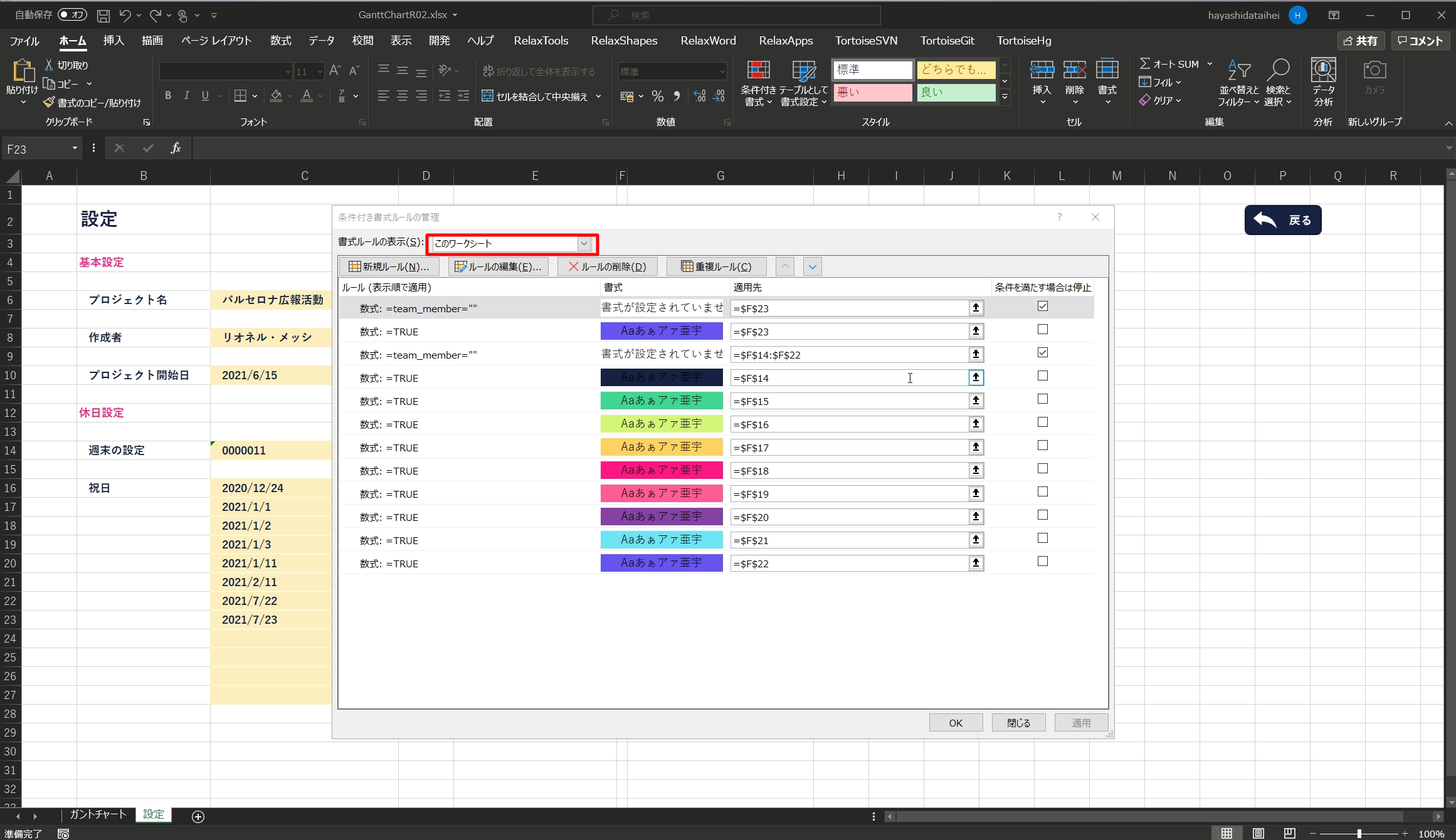Image resolution: width=1456 pixels, height=840 pixels.
Task: Check stop-if-true box for =$F$15 rule
Action: [x=1042, y=399]
